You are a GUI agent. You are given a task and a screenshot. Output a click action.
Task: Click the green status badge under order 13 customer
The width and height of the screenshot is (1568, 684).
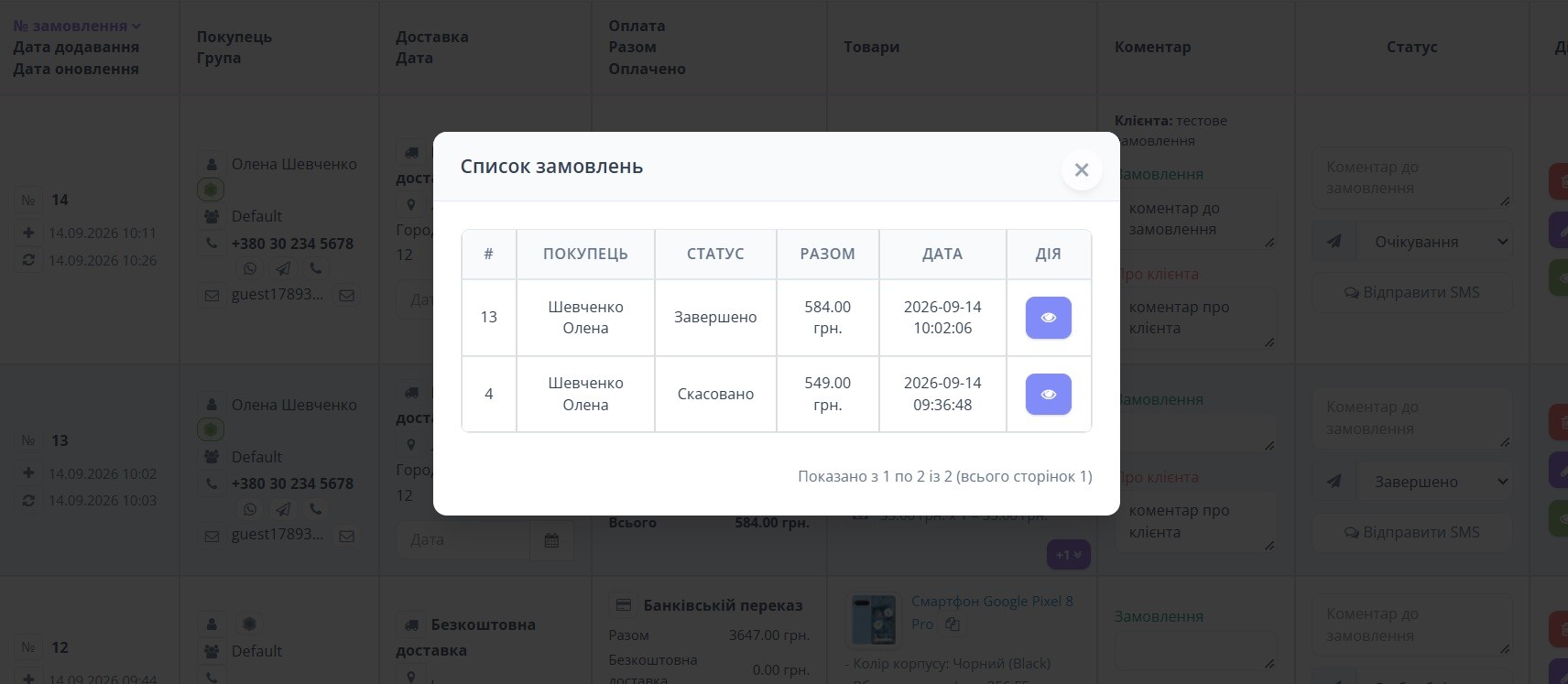(211, 429)
